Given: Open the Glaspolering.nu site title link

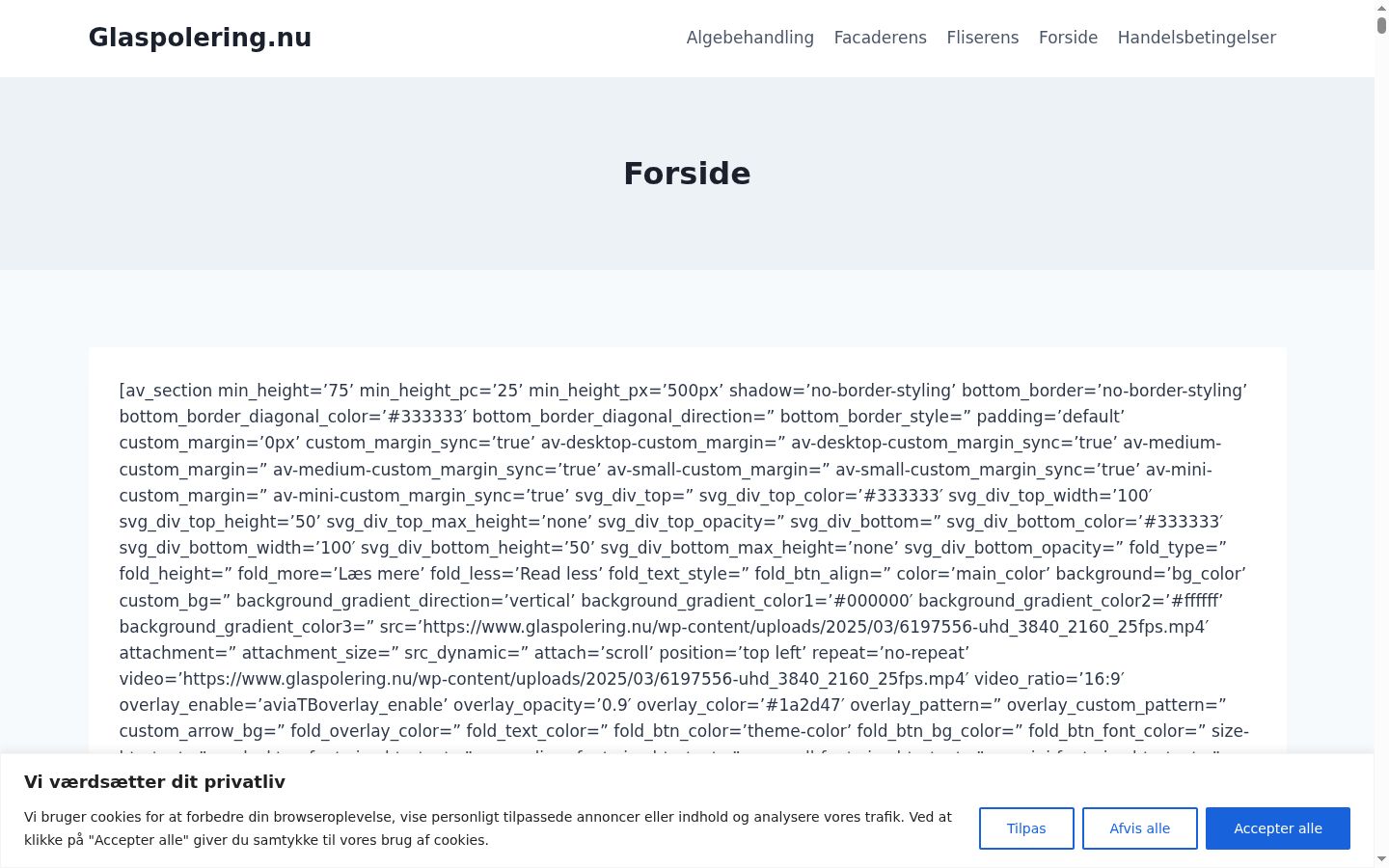Looking at the screenshot, I should click(x=200, y=38).
